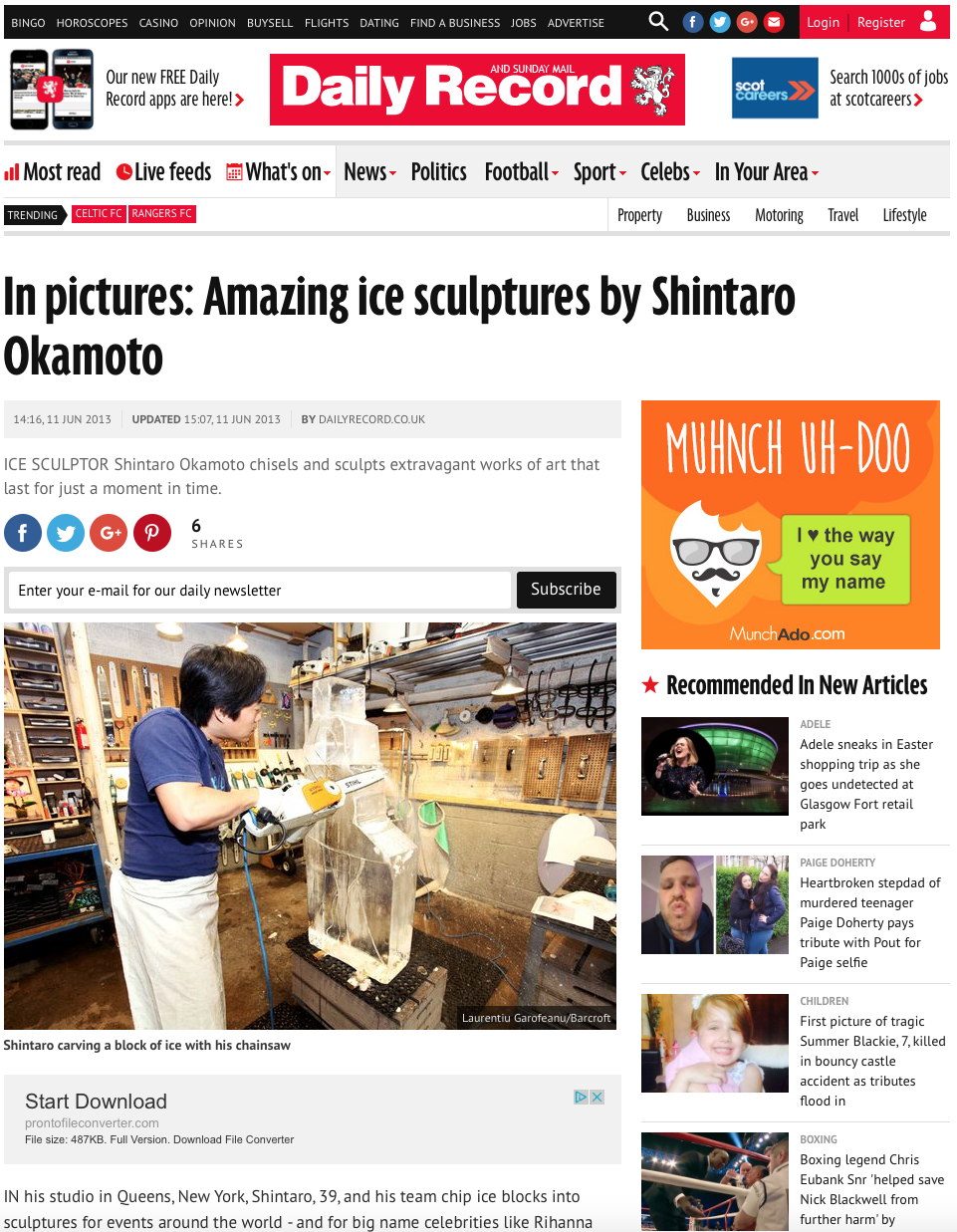Open the Adele article thumbnail
Viewport: 957px width, 1232px height.
click(x=715, y=766)
